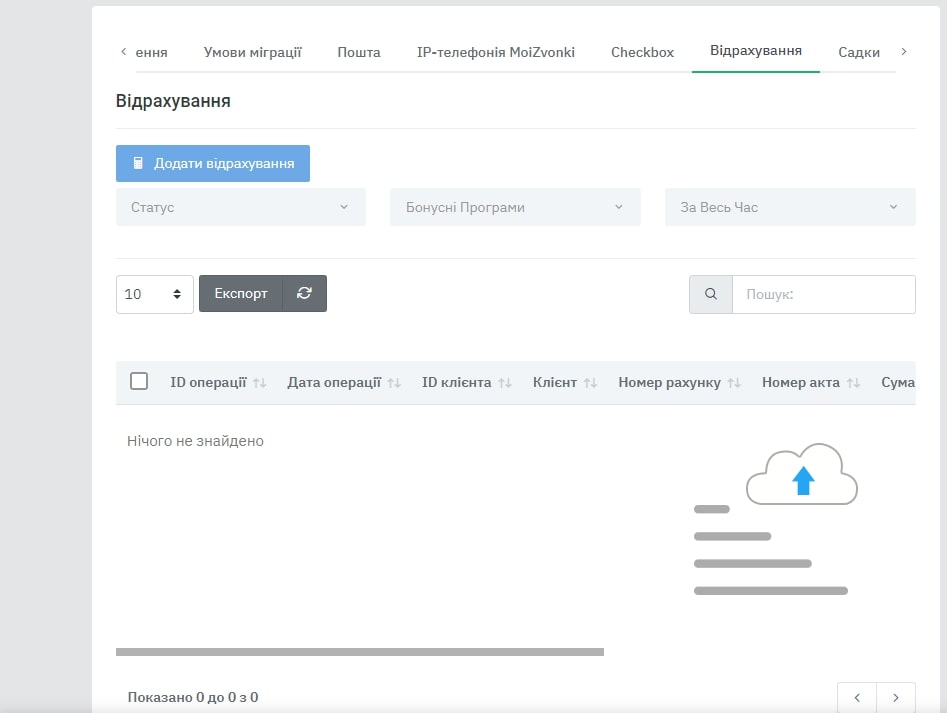Sort by Дата операції column arrows

(394, 383)
